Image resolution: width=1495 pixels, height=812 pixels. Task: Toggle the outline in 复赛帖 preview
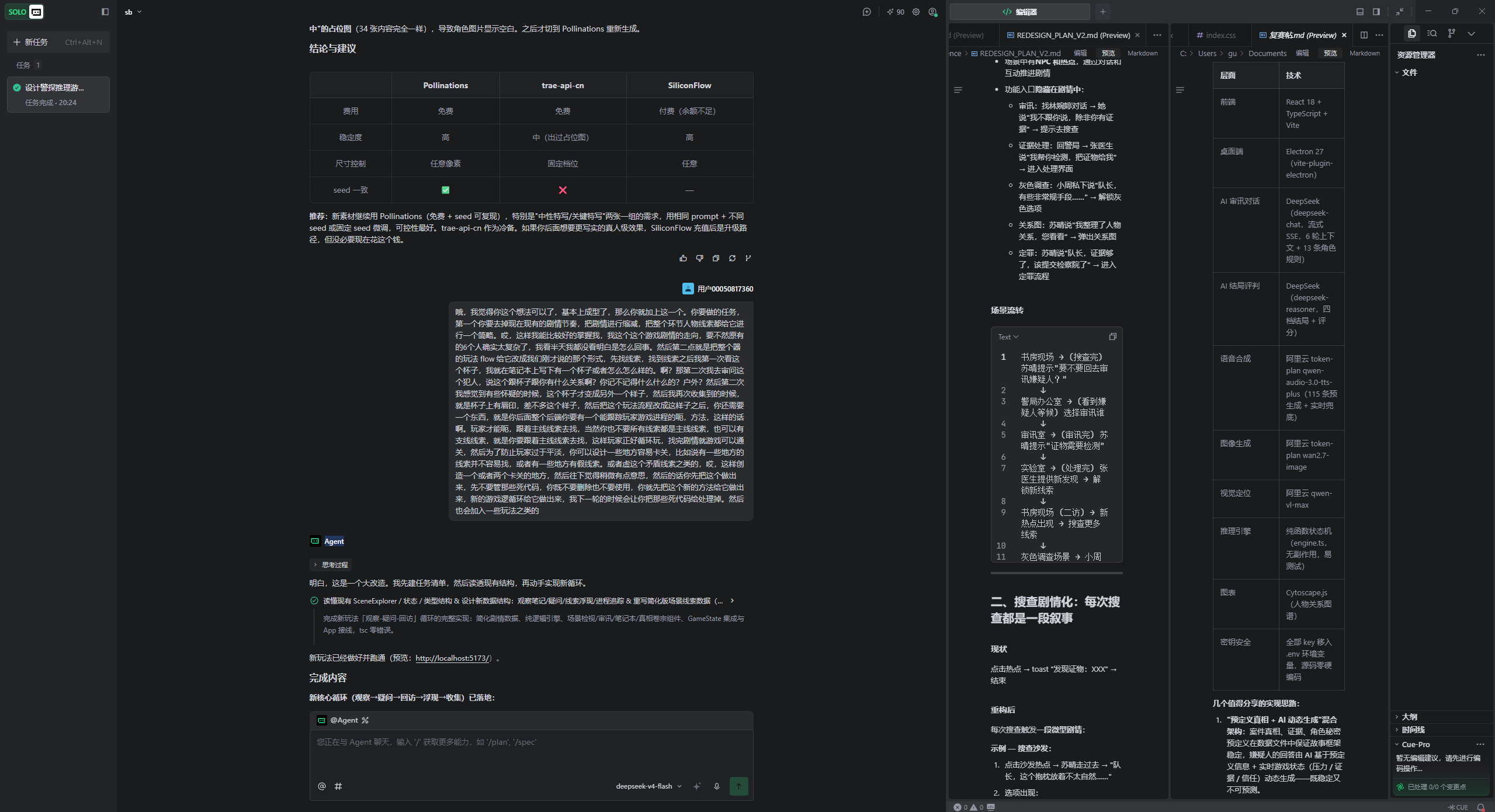[1180, 90]
